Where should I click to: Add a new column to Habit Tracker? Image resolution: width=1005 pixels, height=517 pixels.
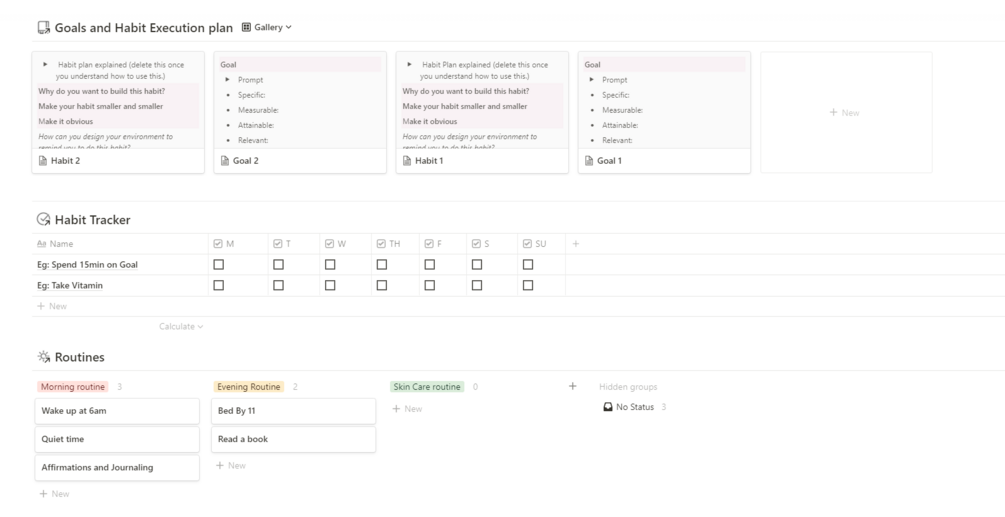click(x=575, y=244)
